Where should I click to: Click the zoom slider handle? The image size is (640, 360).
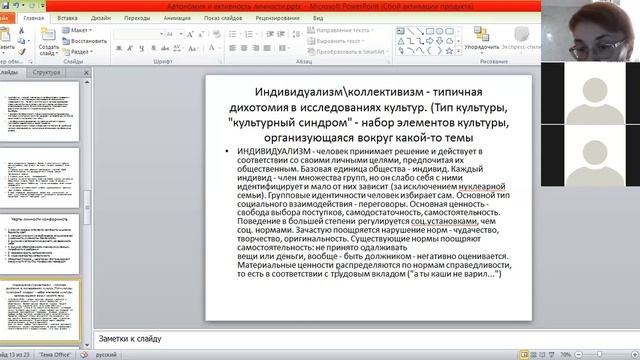[599, 355]
